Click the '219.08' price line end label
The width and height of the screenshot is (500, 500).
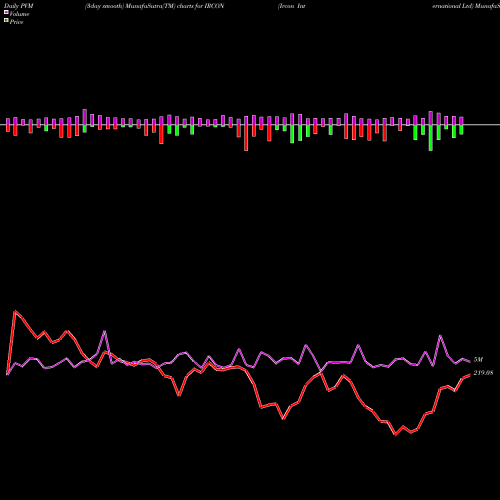(x=483, y=373)
